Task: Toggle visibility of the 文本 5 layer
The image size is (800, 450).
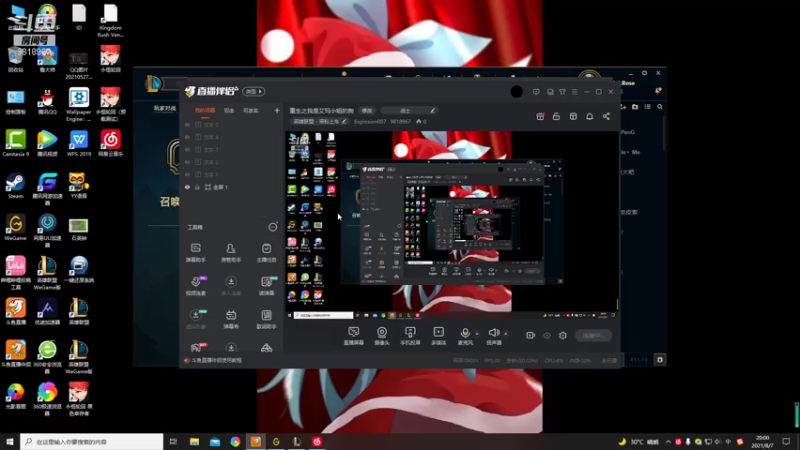Action: 187,124
